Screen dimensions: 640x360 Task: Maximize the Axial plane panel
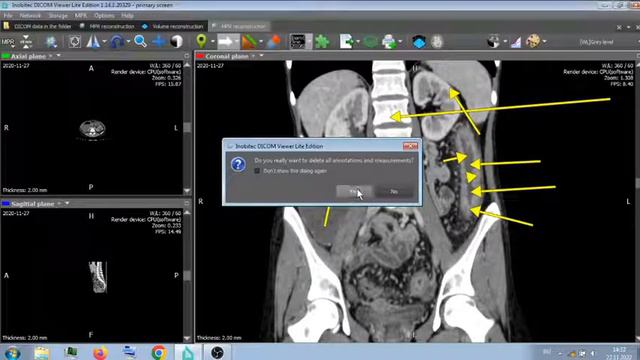(x=187, y=56)
